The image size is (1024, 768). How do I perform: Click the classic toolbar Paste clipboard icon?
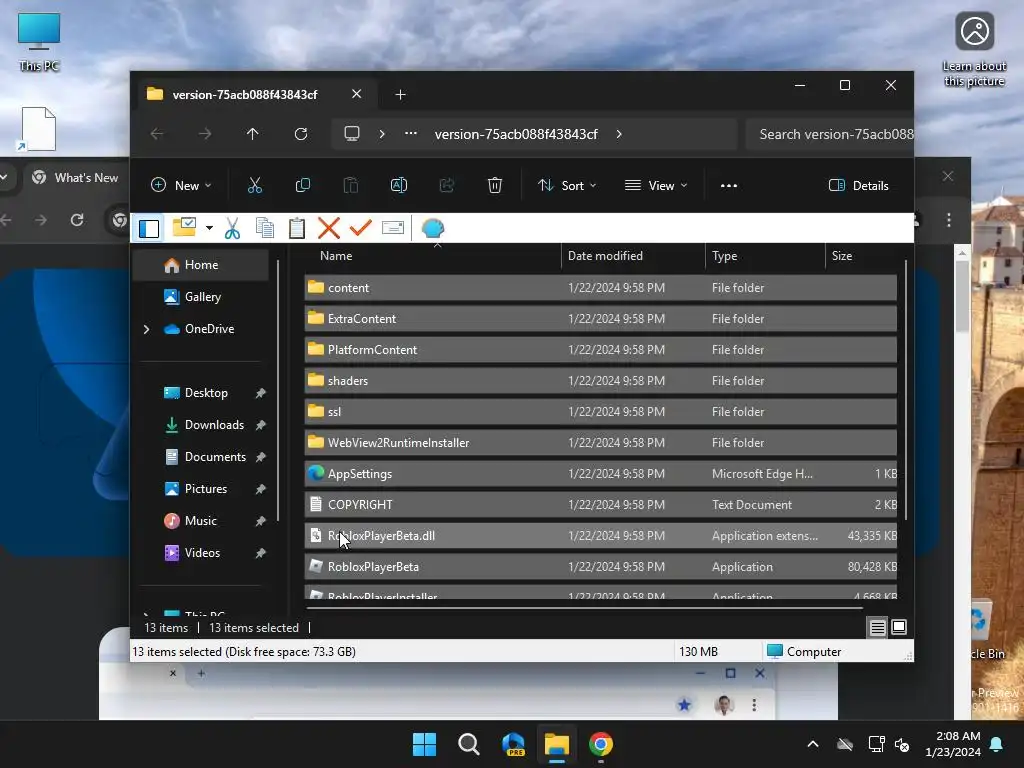pyautogui.click(x=296, y=228)
